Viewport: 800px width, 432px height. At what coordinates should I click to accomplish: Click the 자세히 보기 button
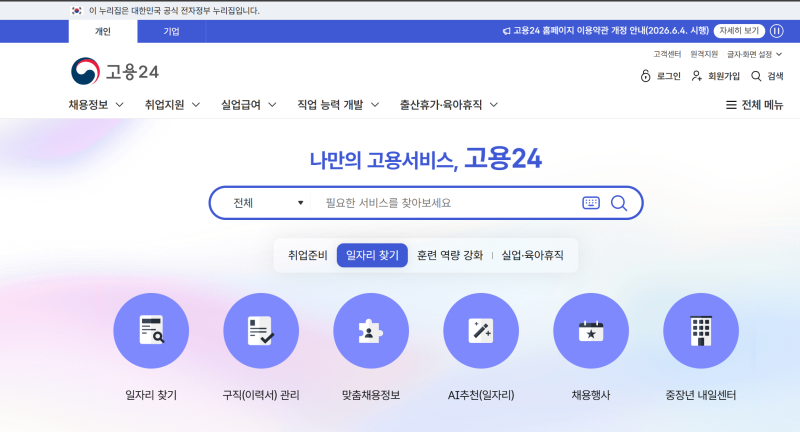[739, 31]
